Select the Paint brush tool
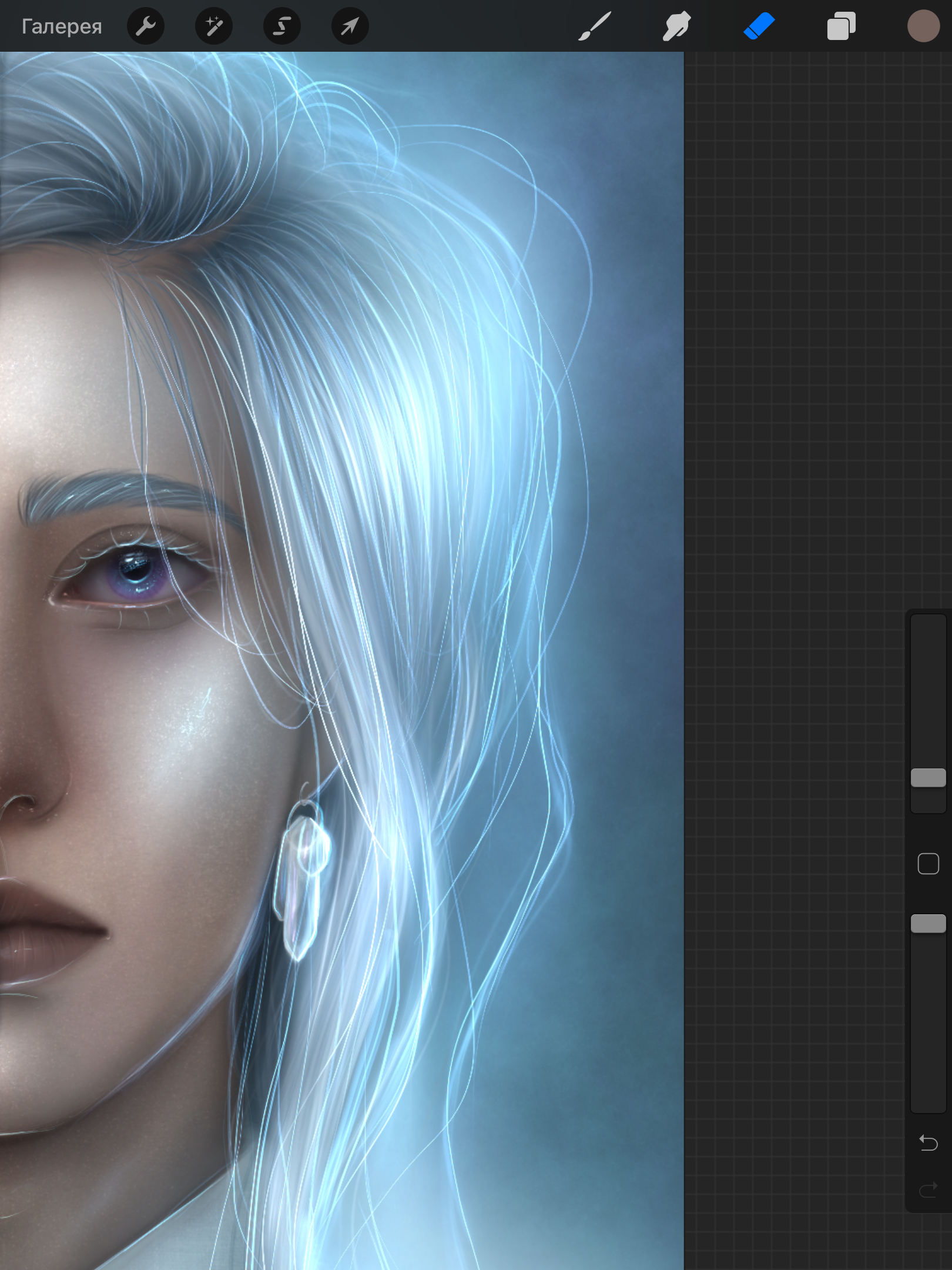This screenshot has width=952, height=1270. pyautogui.click(x=595, y=26)
